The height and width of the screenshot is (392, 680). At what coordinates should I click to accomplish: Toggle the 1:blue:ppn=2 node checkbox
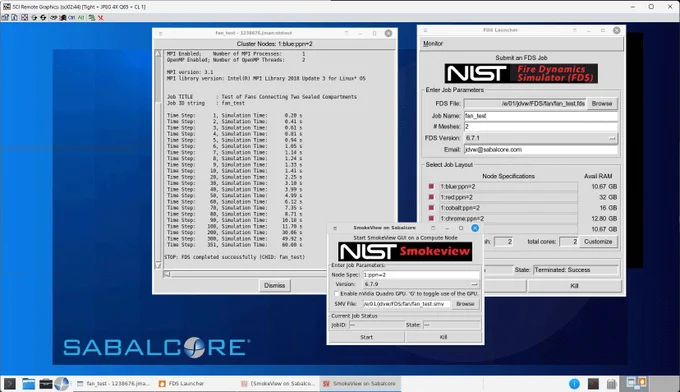(x=431, y=186)
